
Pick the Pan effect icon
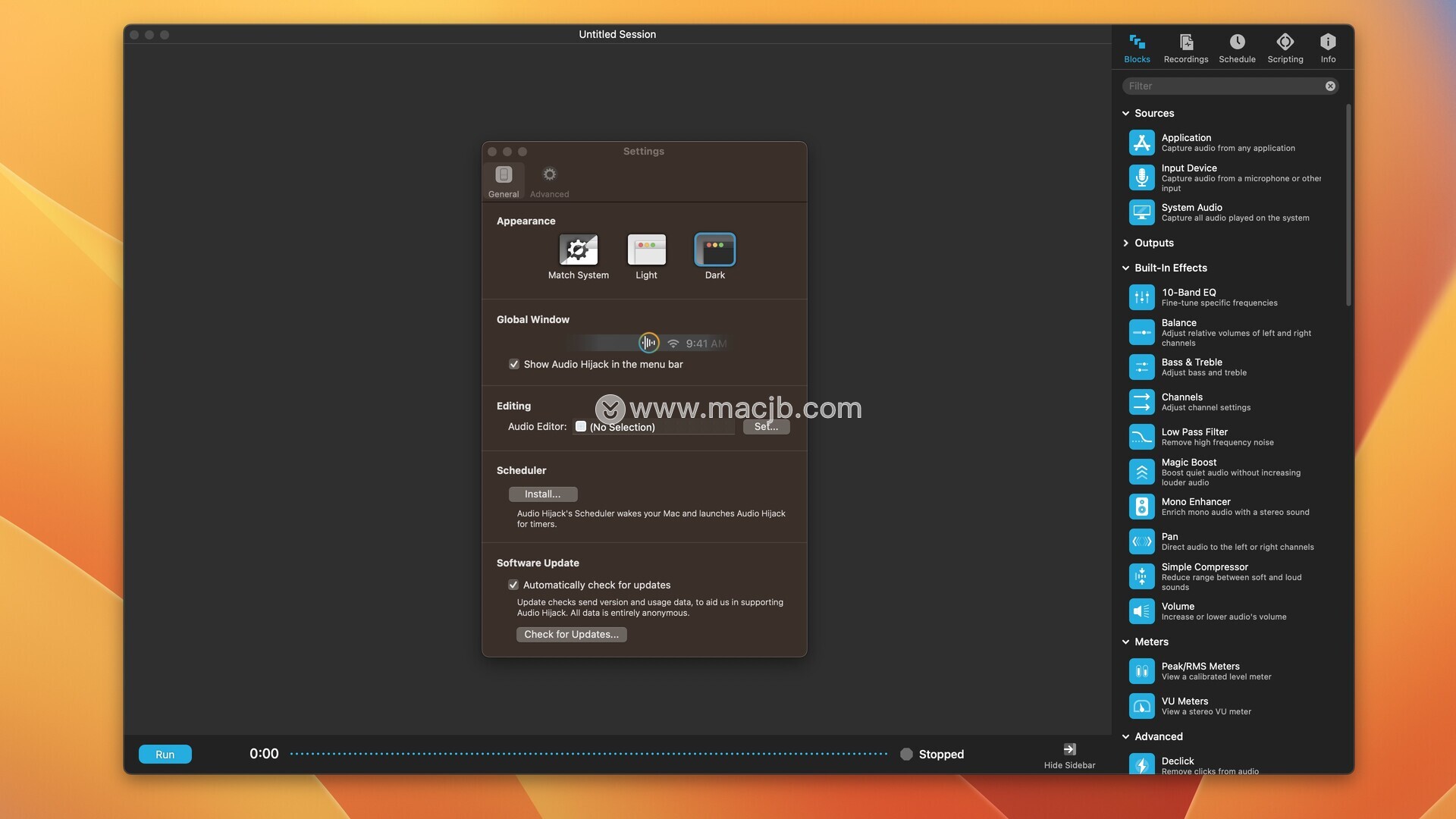[1141, 541]
